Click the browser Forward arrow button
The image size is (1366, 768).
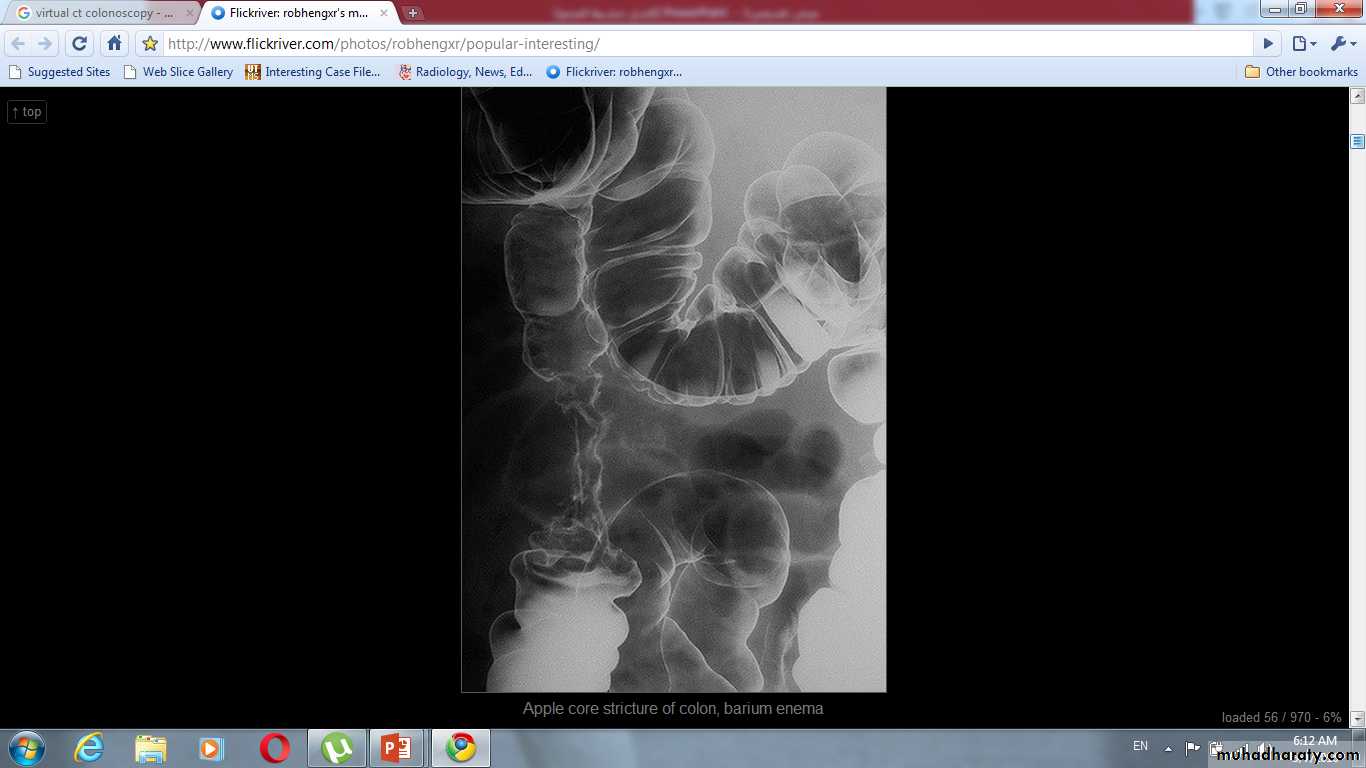coord(45,44)
